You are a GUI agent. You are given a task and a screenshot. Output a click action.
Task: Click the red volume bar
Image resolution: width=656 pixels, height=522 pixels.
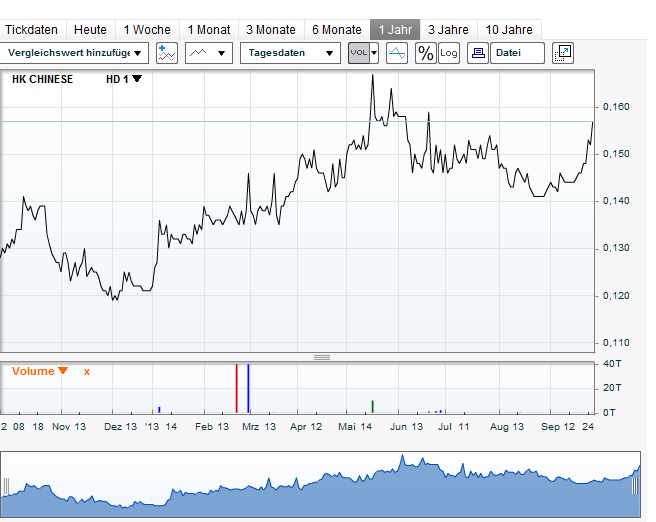(x=236, y=389)
